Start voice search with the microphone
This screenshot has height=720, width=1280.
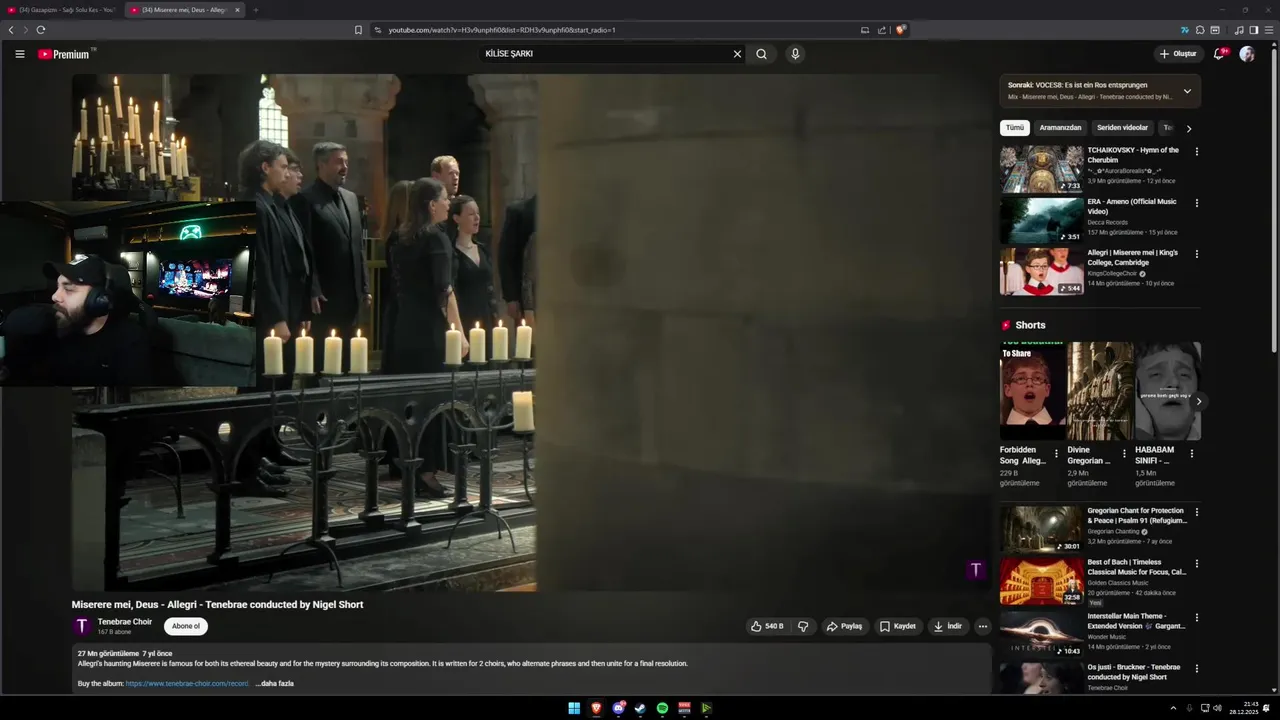(x=795, y=54)
